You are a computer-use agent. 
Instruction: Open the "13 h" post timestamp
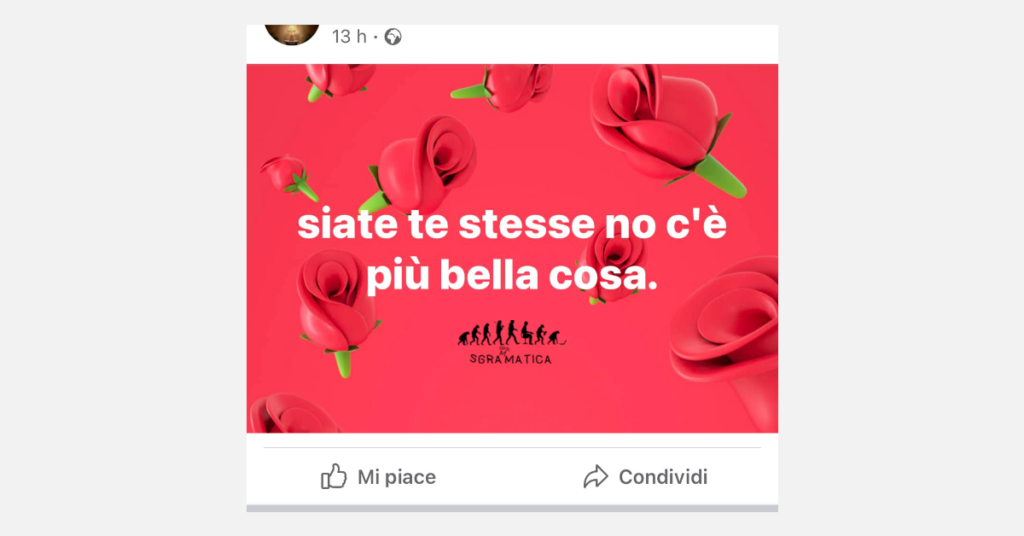(x=349, y=37)
